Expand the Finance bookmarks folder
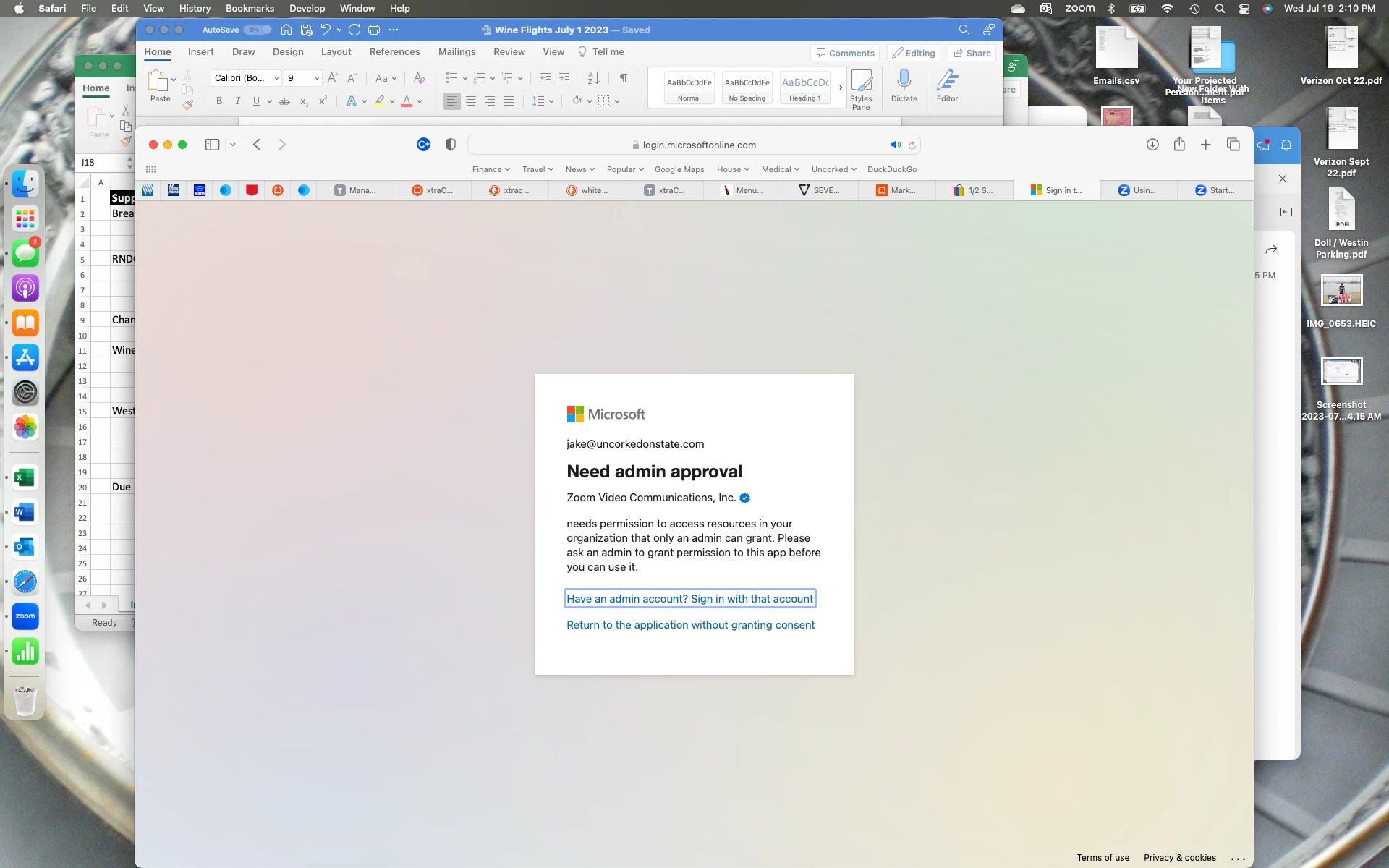The width and height of the screenshot is (1389, 868). click(x=490, y=169)
